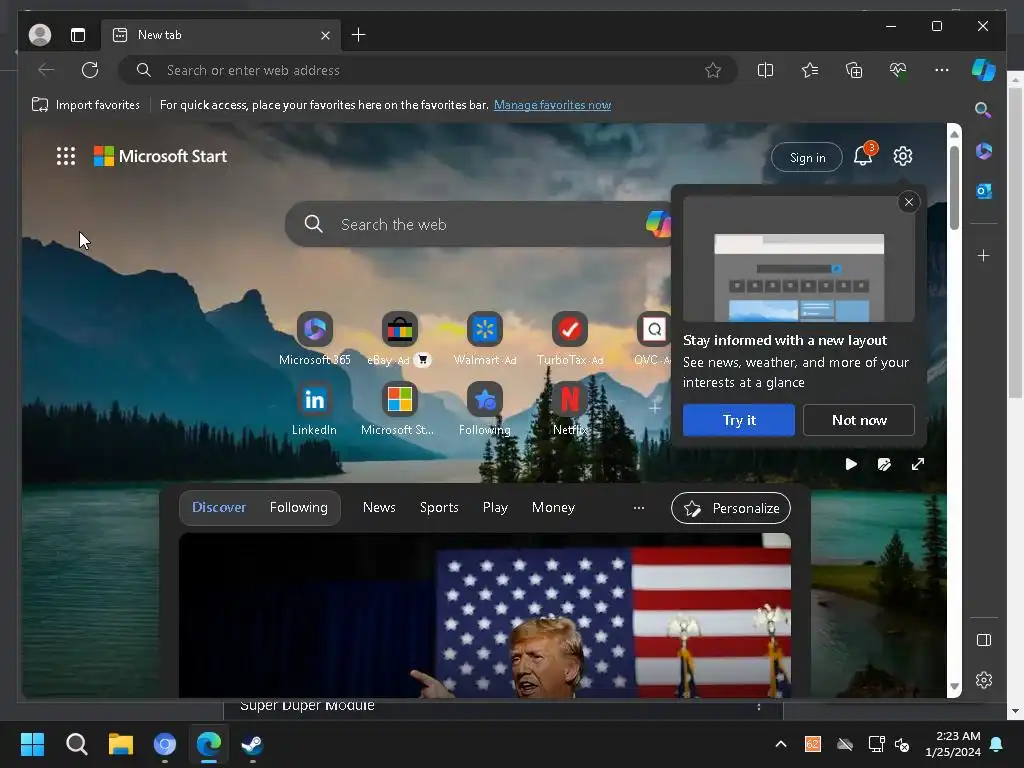Open Steam from the taskbar

pyautogui.click(x=253, y=744)
